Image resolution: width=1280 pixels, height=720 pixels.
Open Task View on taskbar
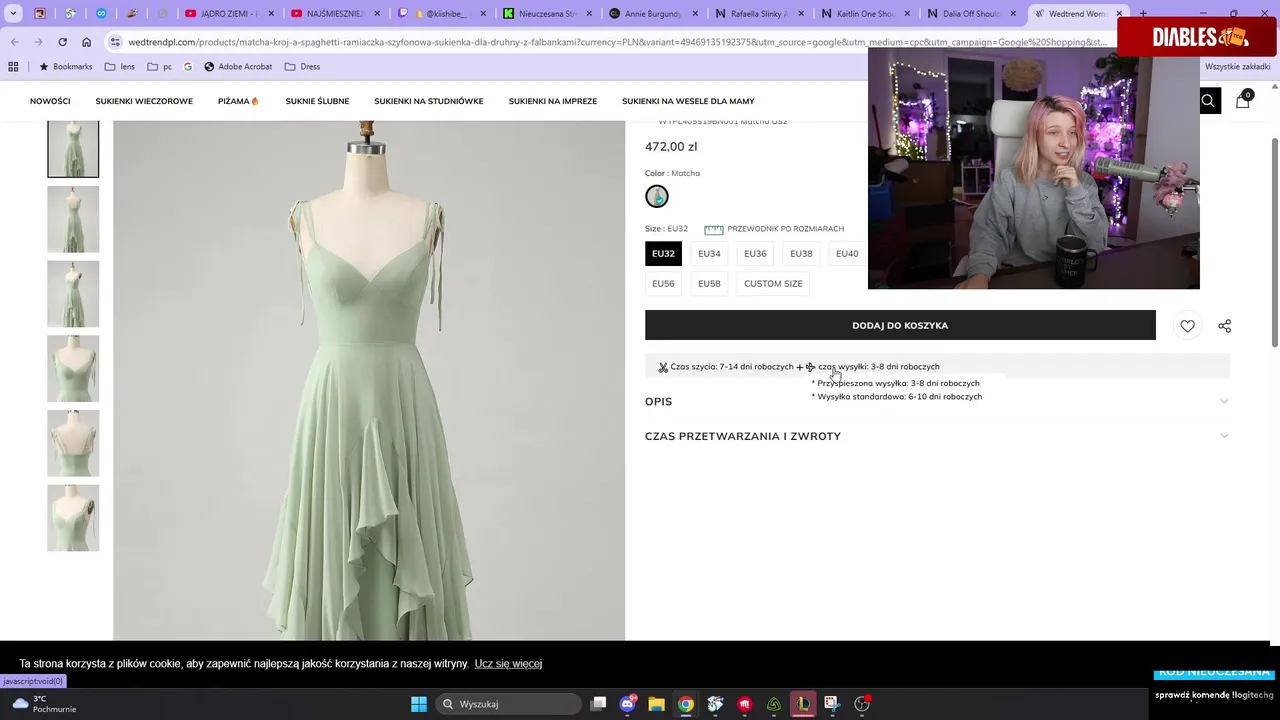pos(598,704)
